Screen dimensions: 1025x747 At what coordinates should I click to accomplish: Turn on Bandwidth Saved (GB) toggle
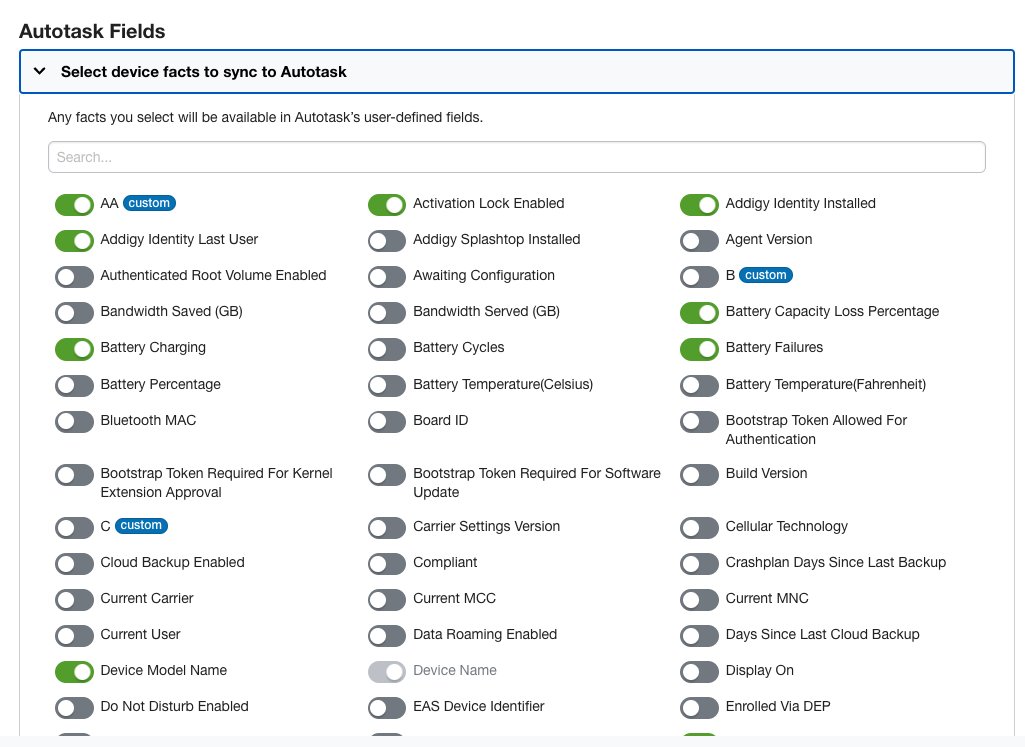coord(75,312)
